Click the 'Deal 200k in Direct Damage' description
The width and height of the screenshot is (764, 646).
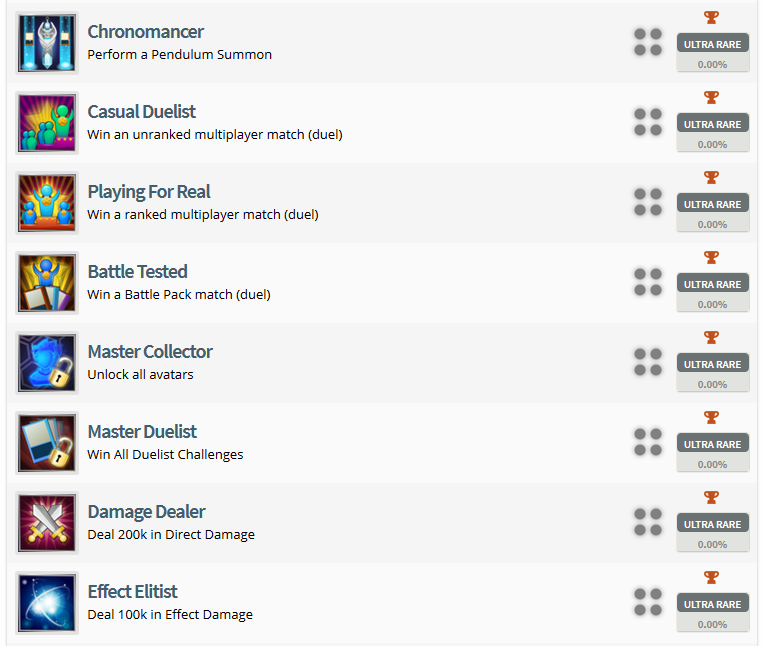click(x=171, y=535)
